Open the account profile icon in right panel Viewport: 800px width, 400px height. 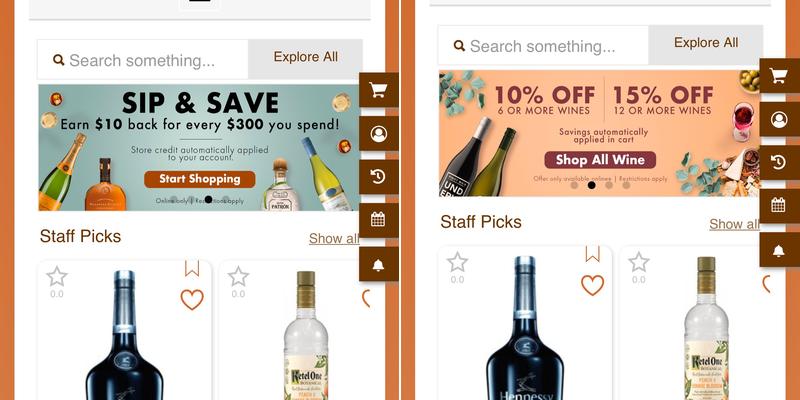click(x=779, y=119)
